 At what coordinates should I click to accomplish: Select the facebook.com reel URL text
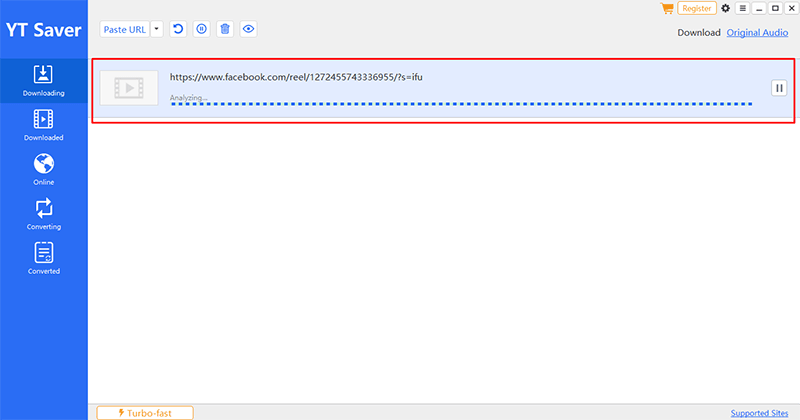point(296,77)
